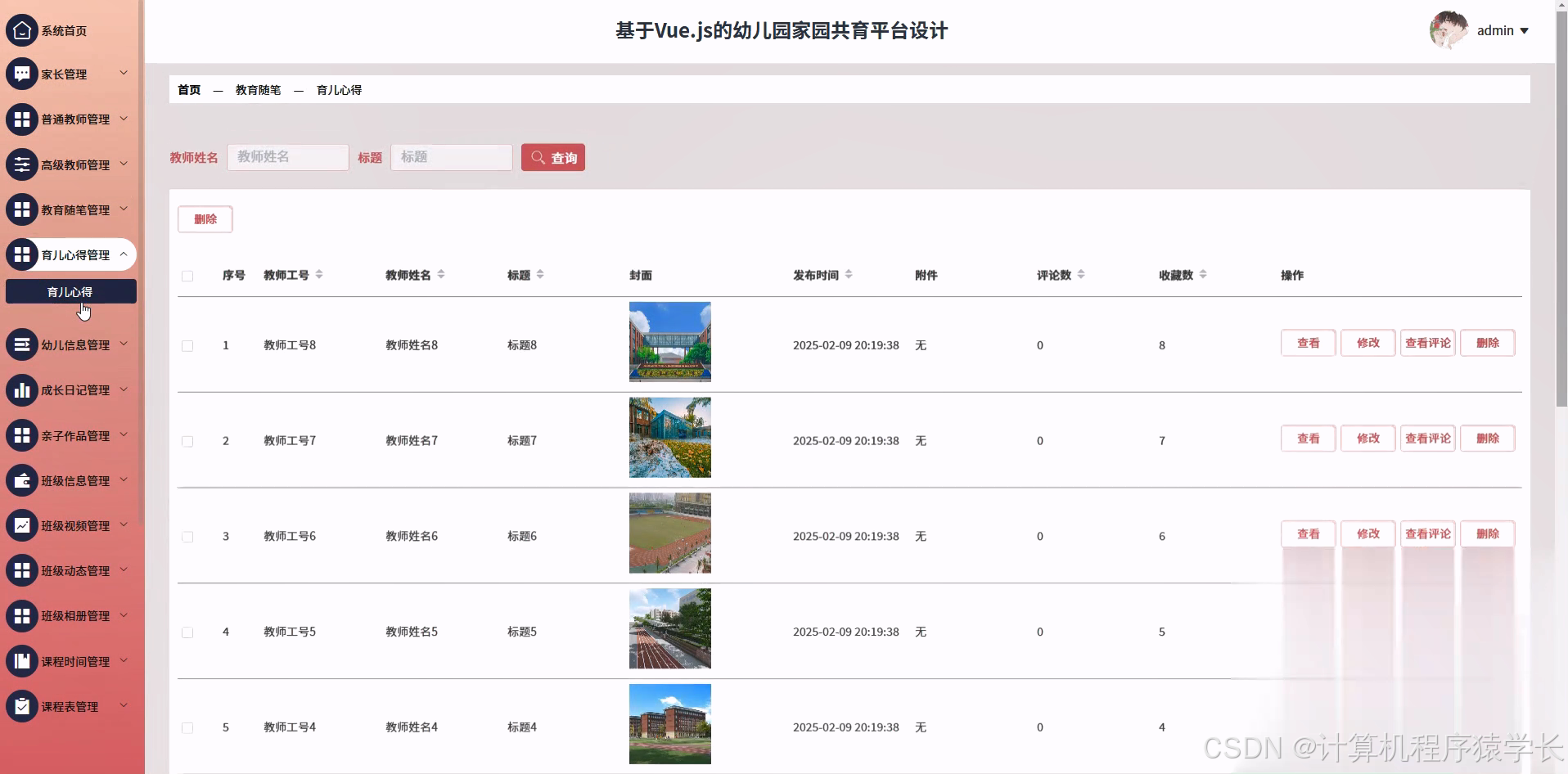Click the 家长管理 chat bubble icon
The width and height of the screenshot is (1568, 774).
[x=22, y=74]
